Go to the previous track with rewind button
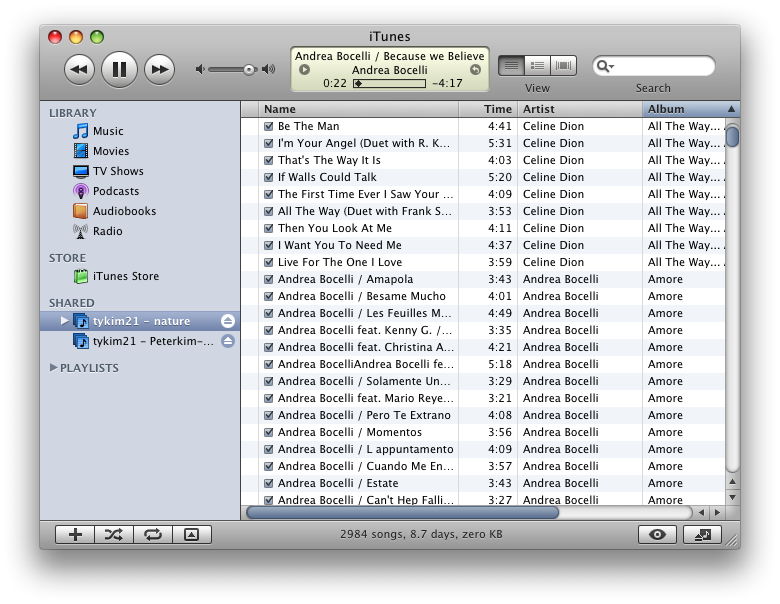780x604 pixels. tap(79, 69)
